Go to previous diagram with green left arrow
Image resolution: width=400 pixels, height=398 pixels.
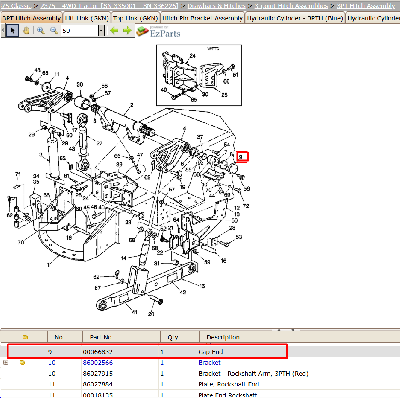[x=114, y=31]
